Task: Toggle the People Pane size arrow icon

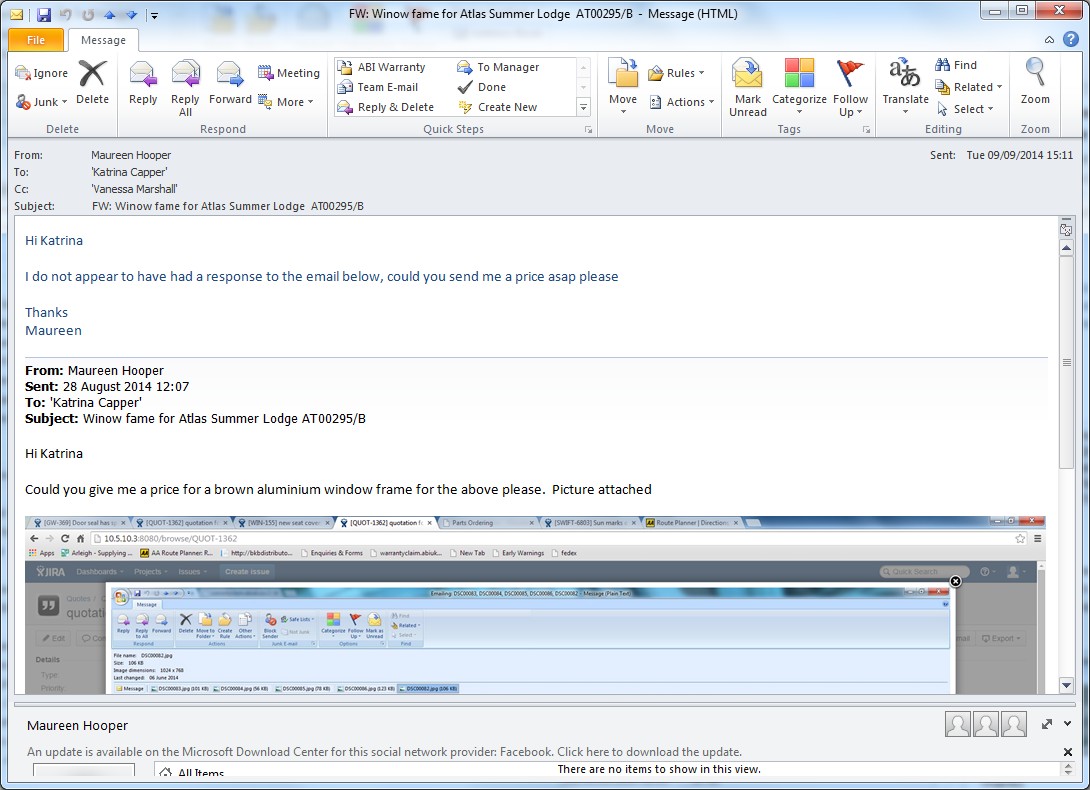Action: pos(1047,724)
